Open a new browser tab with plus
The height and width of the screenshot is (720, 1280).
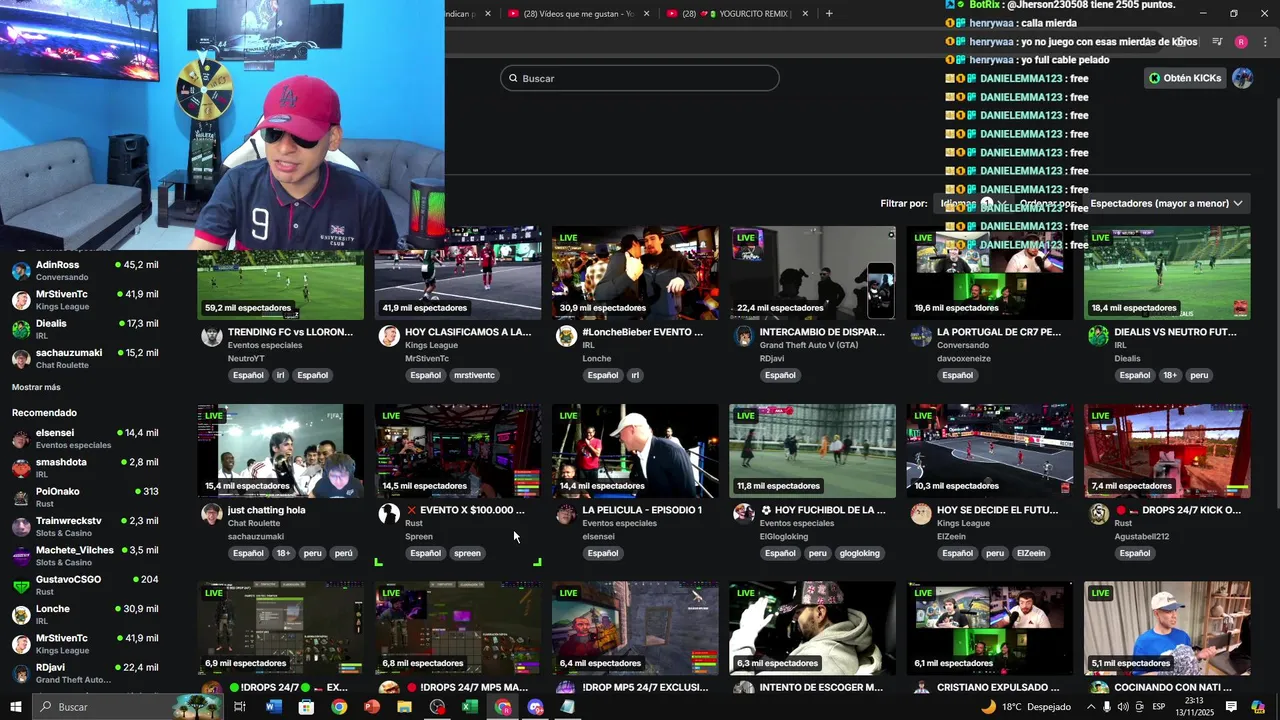828,13
